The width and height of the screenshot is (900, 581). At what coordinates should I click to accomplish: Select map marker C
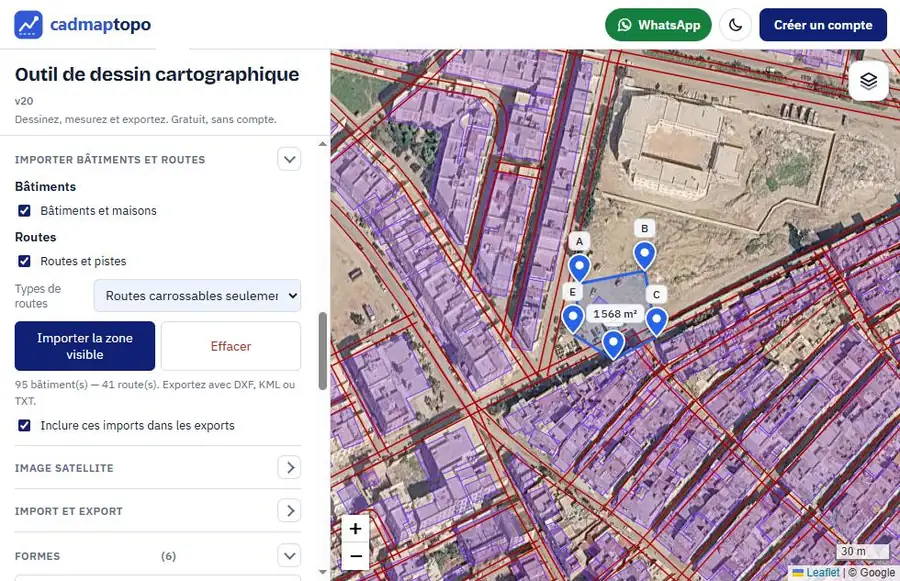click(x=657, y=321)
